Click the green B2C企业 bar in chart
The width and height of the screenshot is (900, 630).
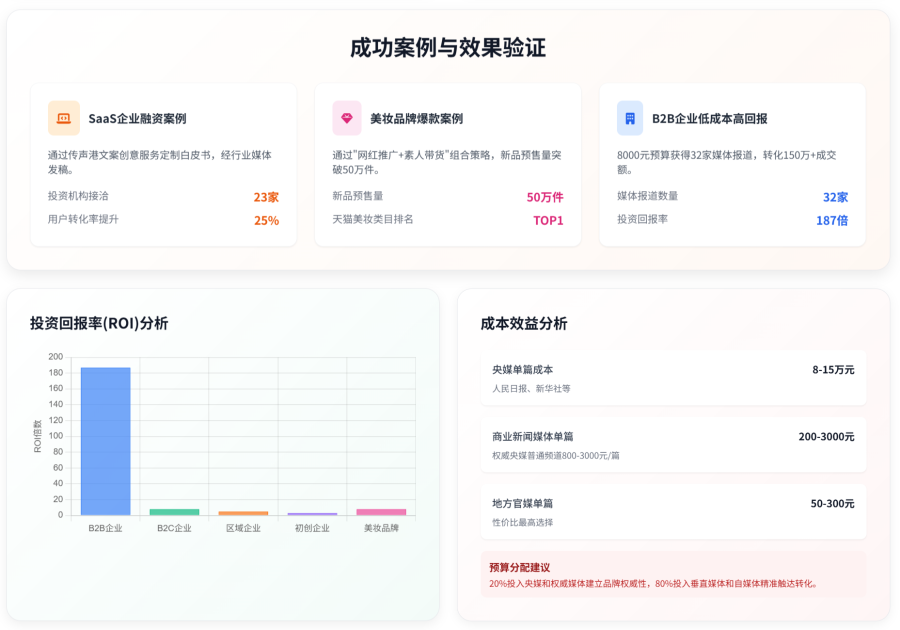(x=174, y=512)
